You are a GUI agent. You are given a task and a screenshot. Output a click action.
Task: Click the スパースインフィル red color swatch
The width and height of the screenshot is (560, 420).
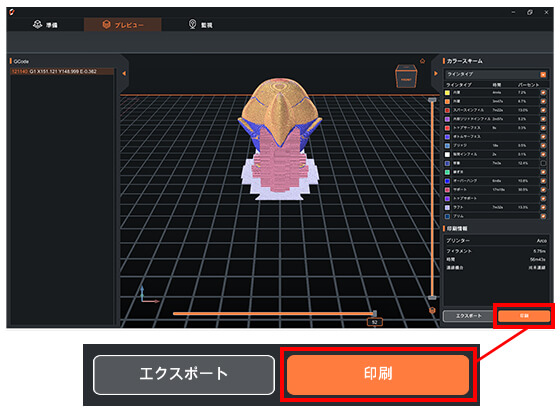(x=447, y=110)
